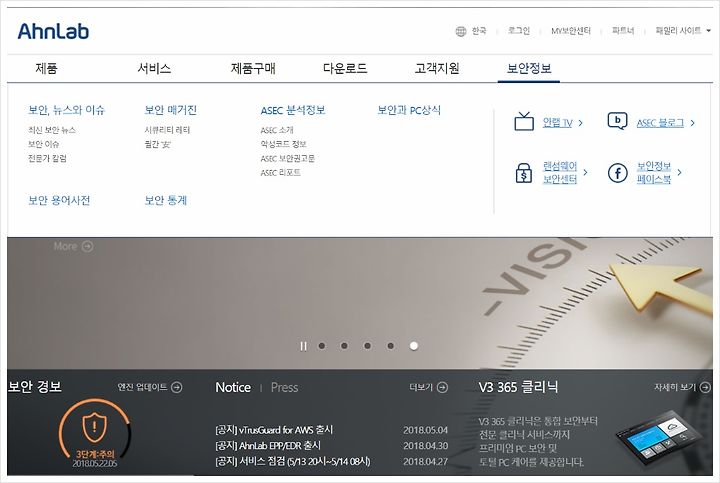The height and width of the screenshot is (483, 720).
Task: Open the vTrusGuard for AWS 출시 notice
Action: tap(274, 430)
